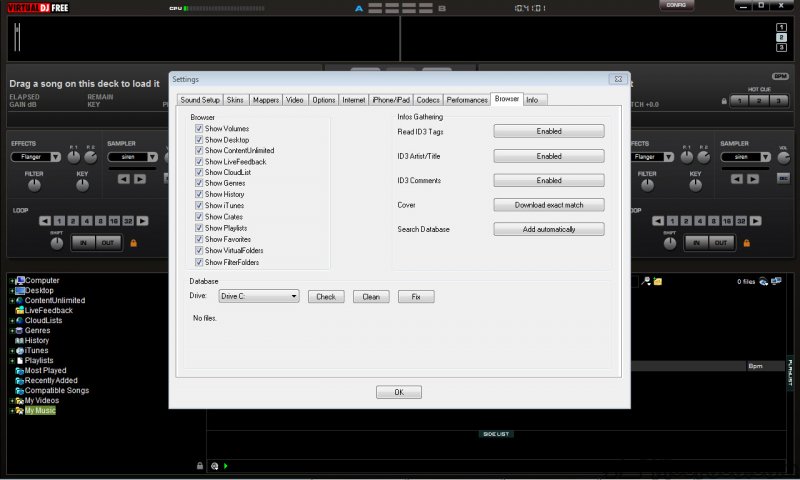Open left deck Flanger effects dropdown

[56, 157]
